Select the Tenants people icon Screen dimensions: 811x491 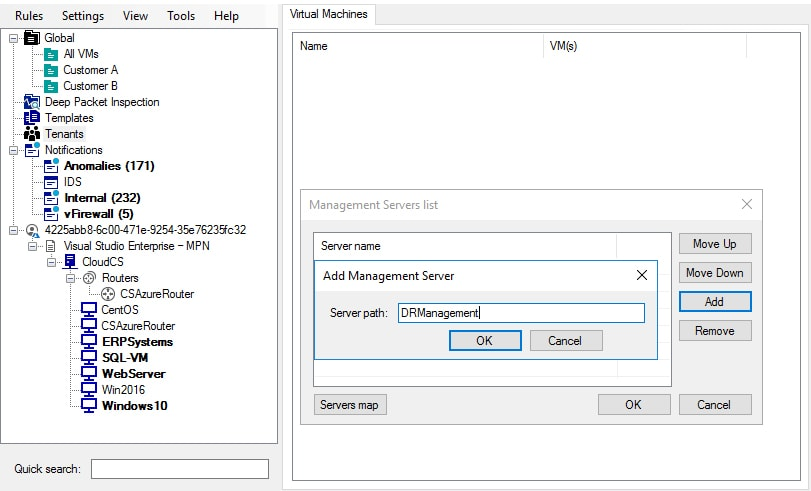(x=32, y=134)
